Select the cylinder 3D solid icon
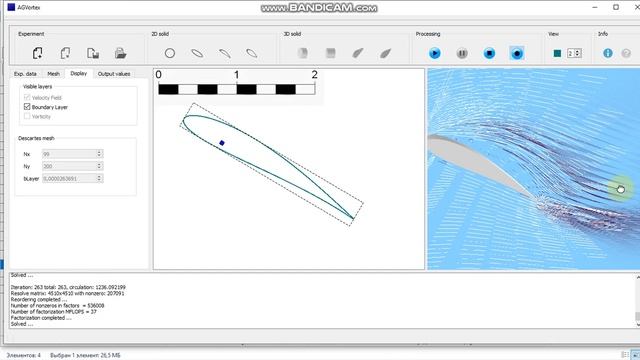The image size is (640, 360). (302, 53)
